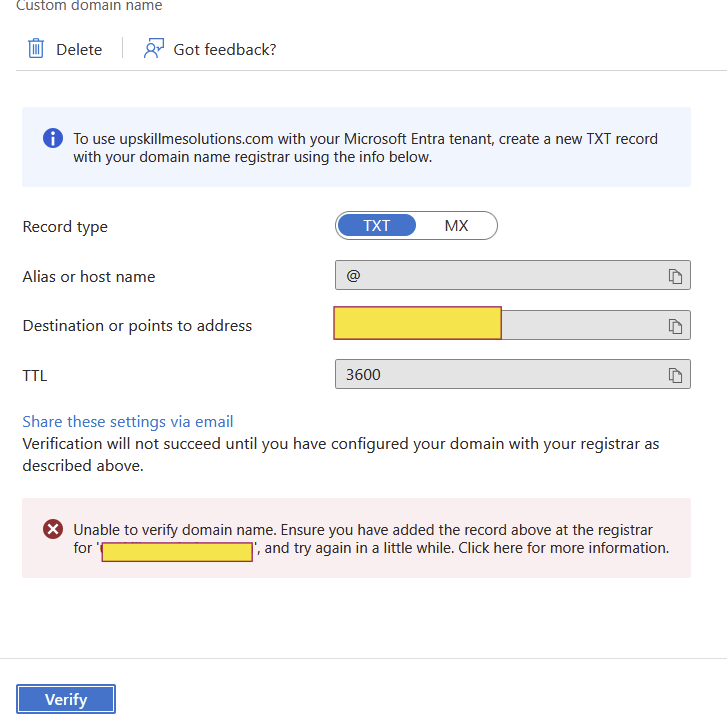Open the Got feedback? label
The image size is (727, 728).
(x=225, y=50)
